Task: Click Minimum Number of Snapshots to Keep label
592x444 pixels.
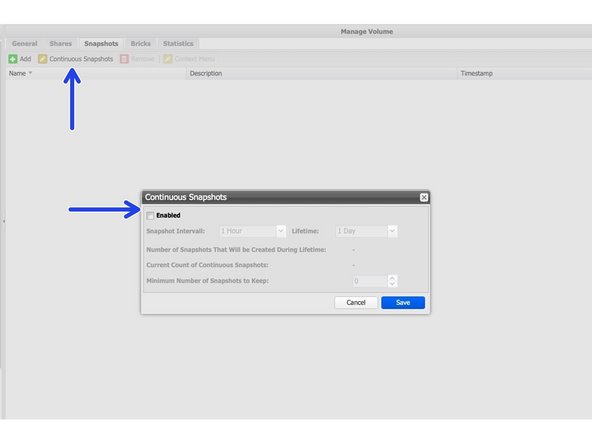Action: pos(207,281)
